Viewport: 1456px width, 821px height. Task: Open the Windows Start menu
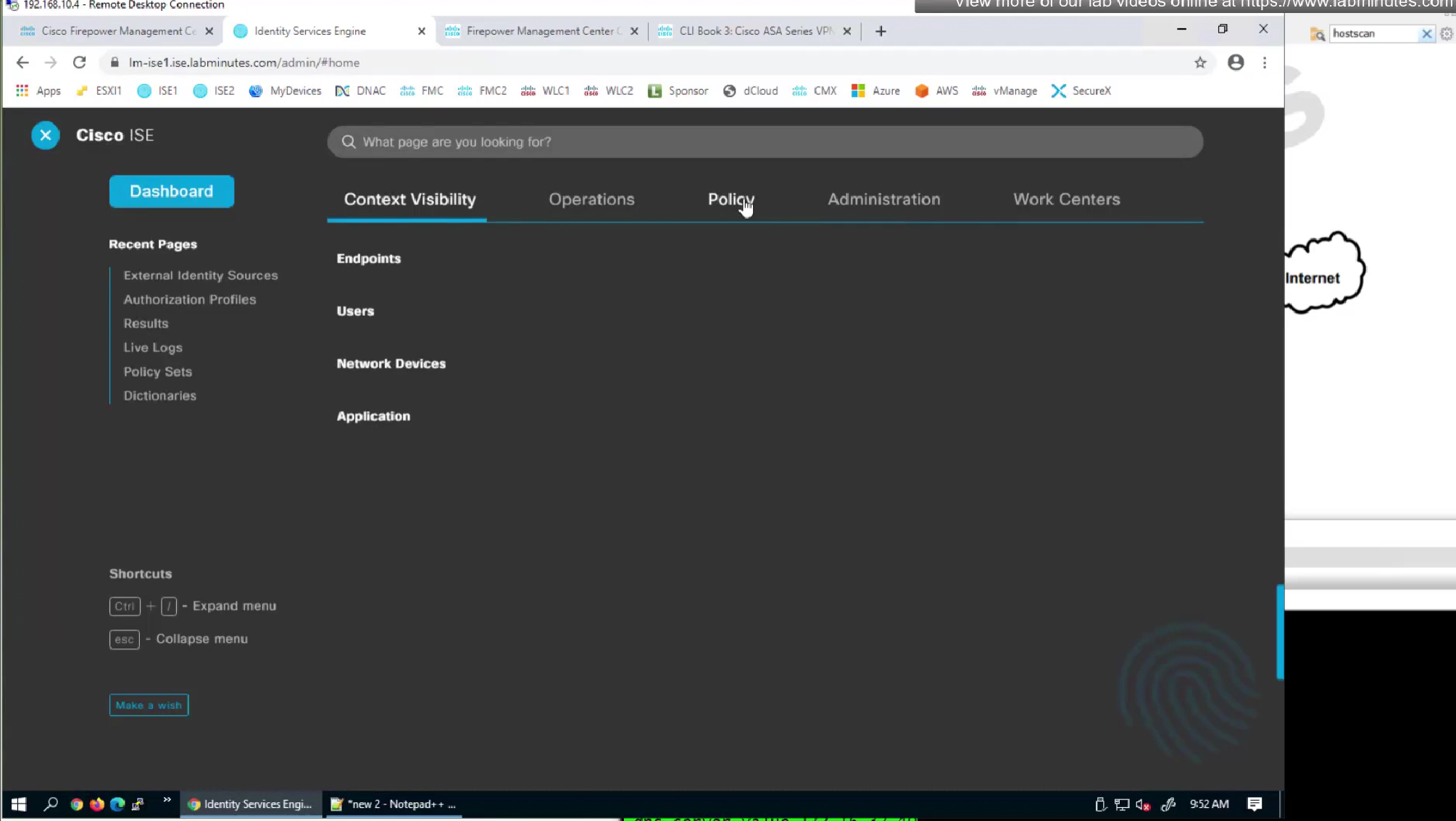point(19,804)
